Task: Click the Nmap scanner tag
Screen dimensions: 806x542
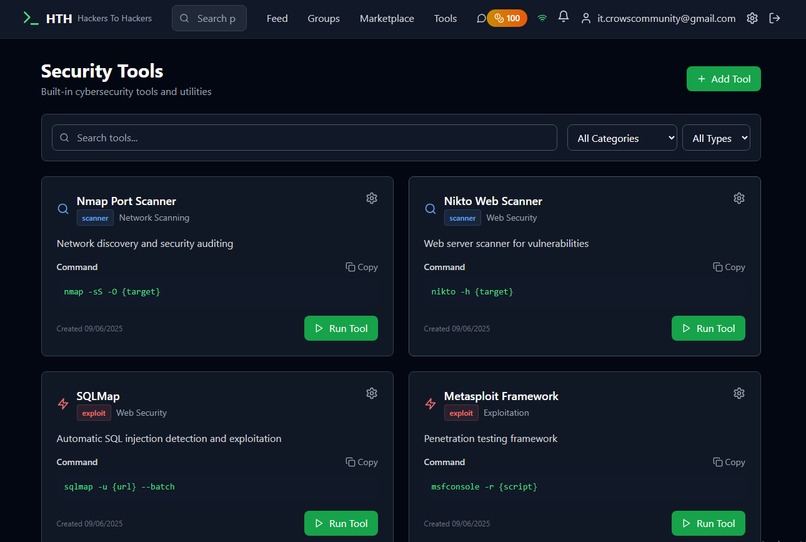Action: point(95,218)
